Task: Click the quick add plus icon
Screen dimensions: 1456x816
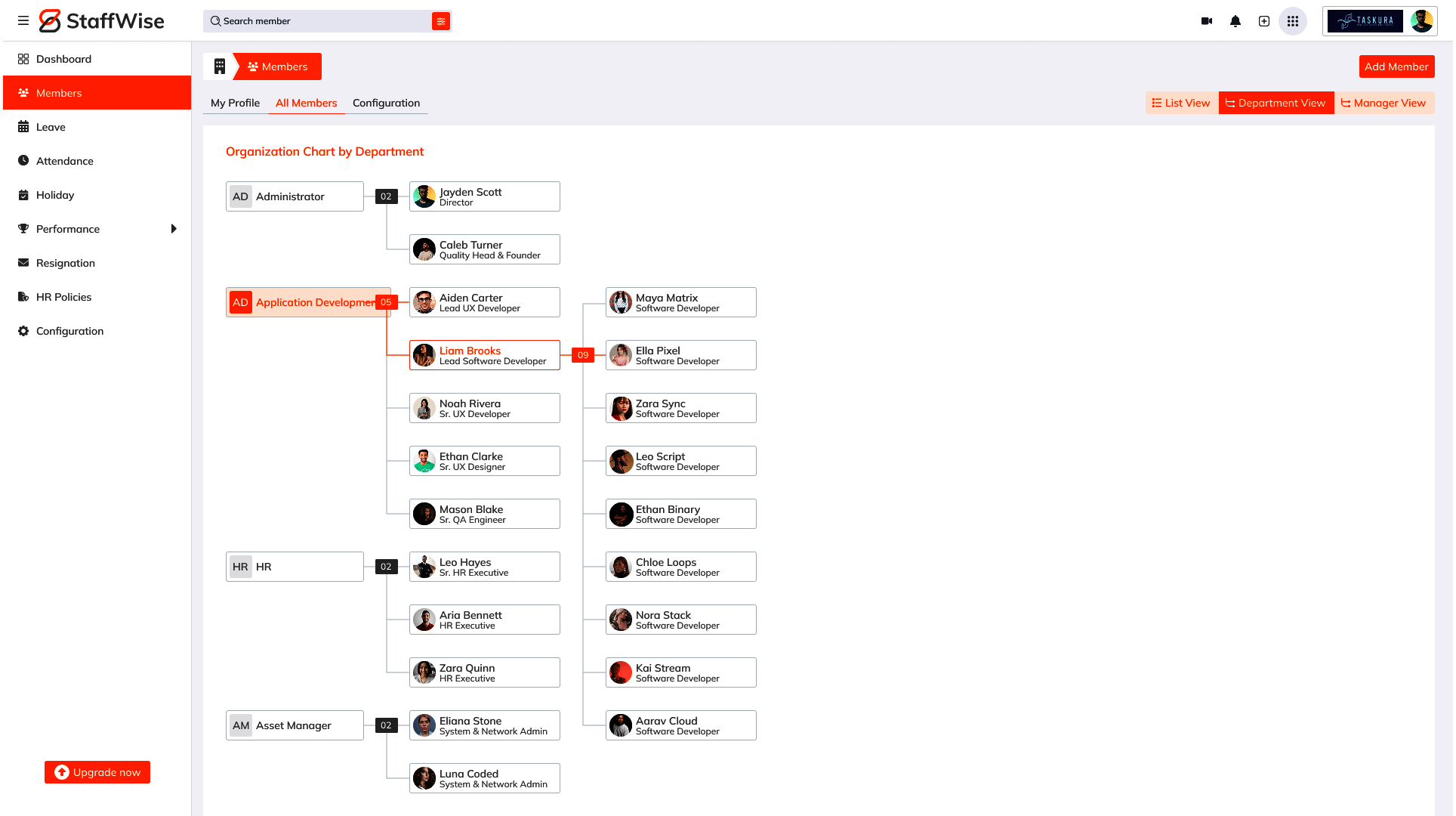Action: tap(1264, 21)
